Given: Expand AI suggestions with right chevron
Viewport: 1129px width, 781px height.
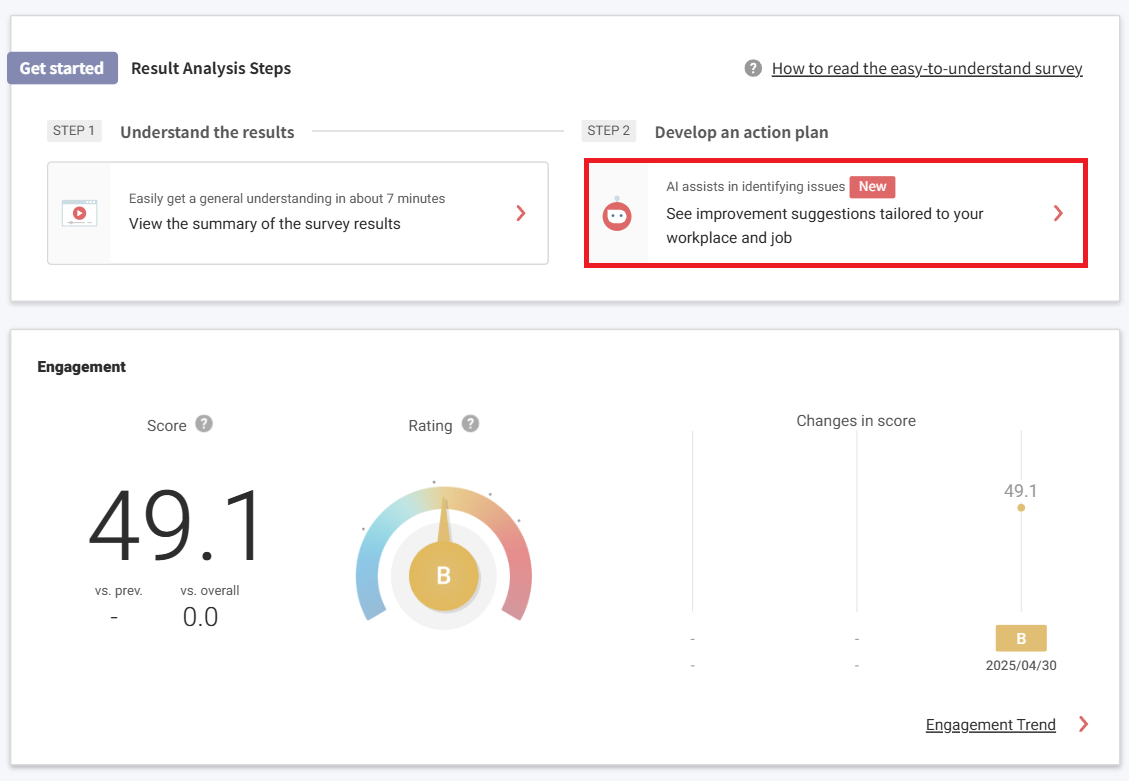Looking at the screenshot, I should point(1058,213).
